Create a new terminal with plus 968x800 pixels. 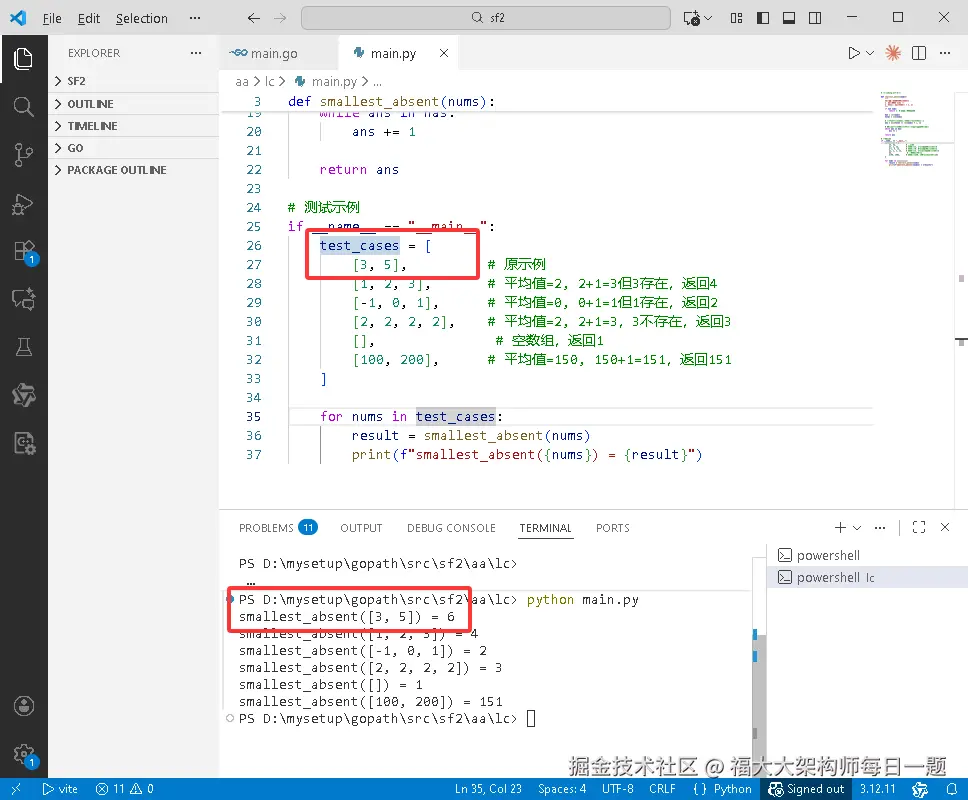click(840, 527)
